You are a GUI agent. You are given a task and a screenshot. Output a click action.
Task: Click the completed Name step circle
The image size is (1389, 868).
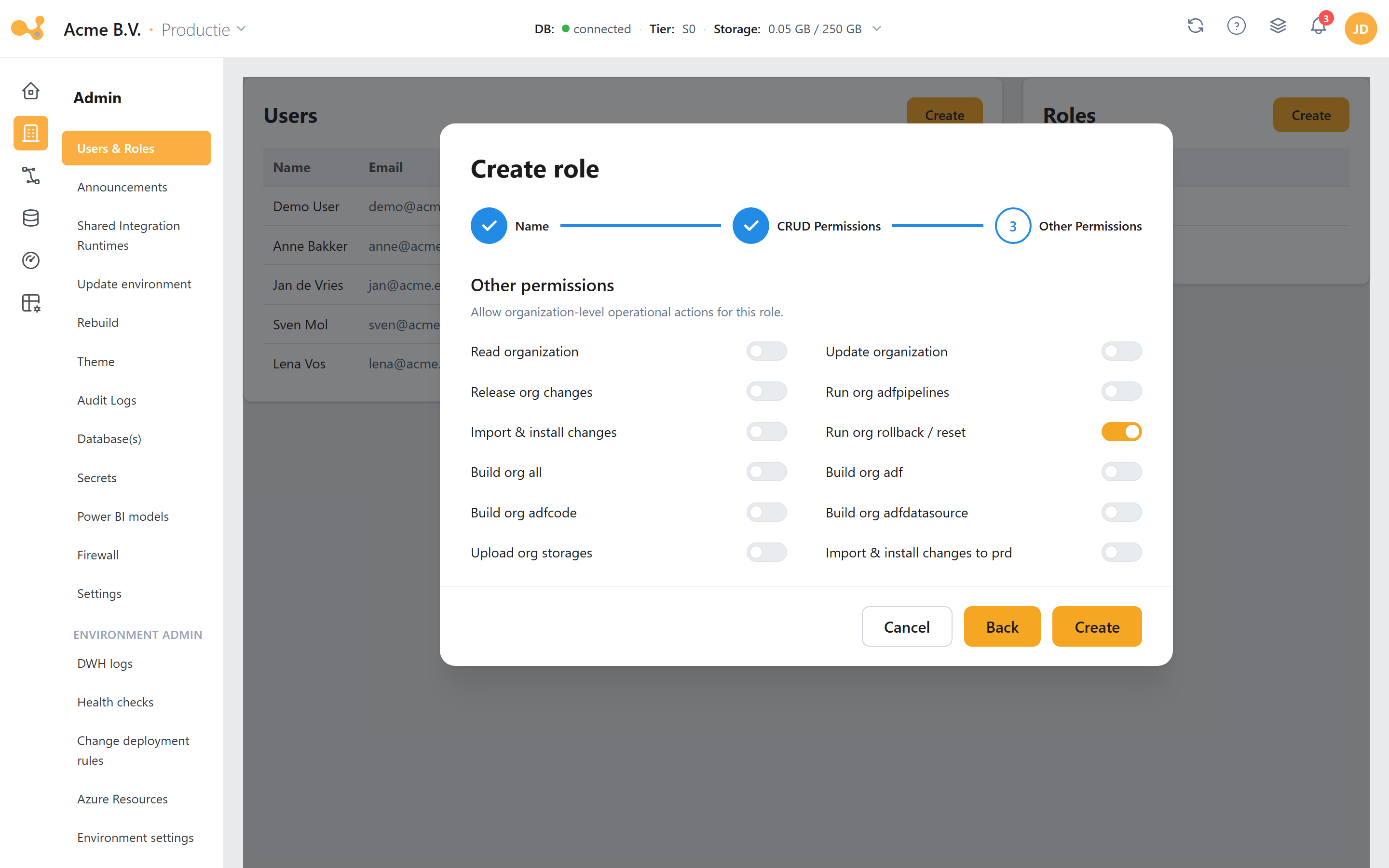[489, 226]
